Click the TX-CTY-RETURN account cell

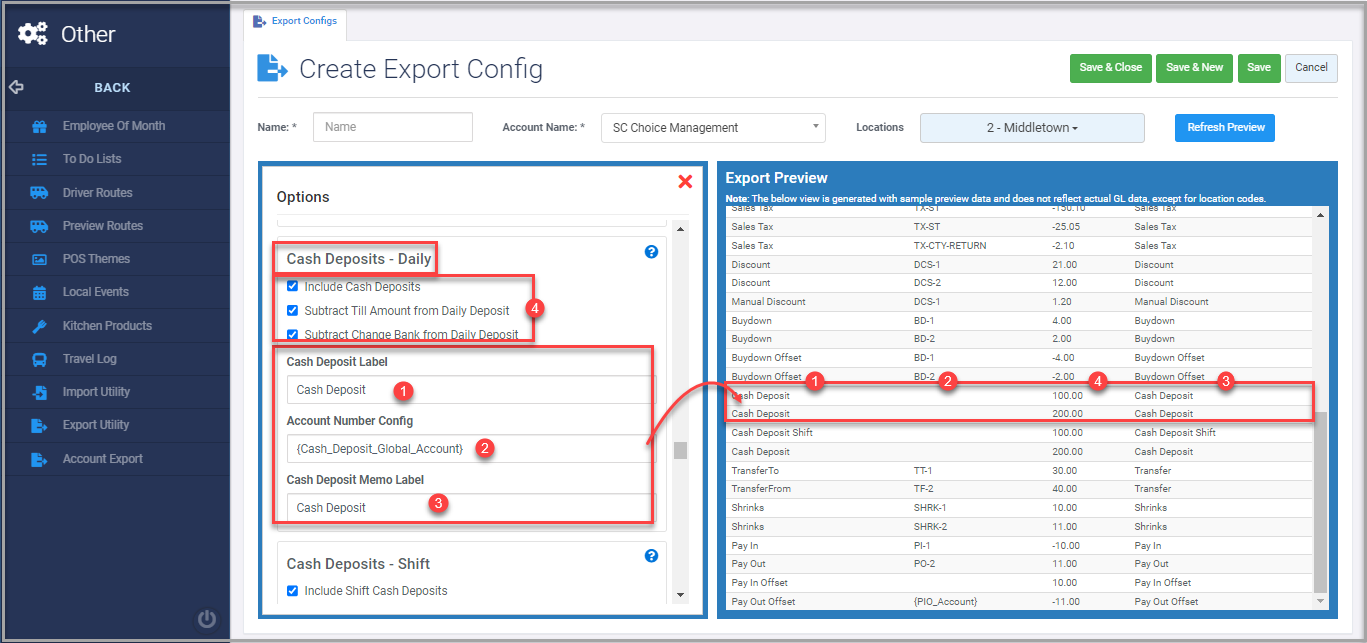coord(949,246)
